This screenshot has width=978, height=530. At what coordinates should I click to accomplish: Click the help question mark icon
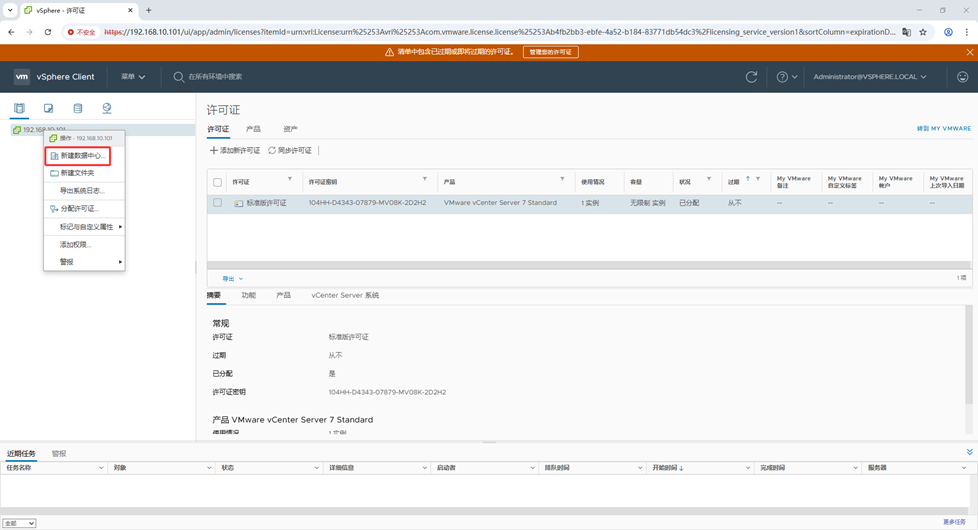[783, 77]
